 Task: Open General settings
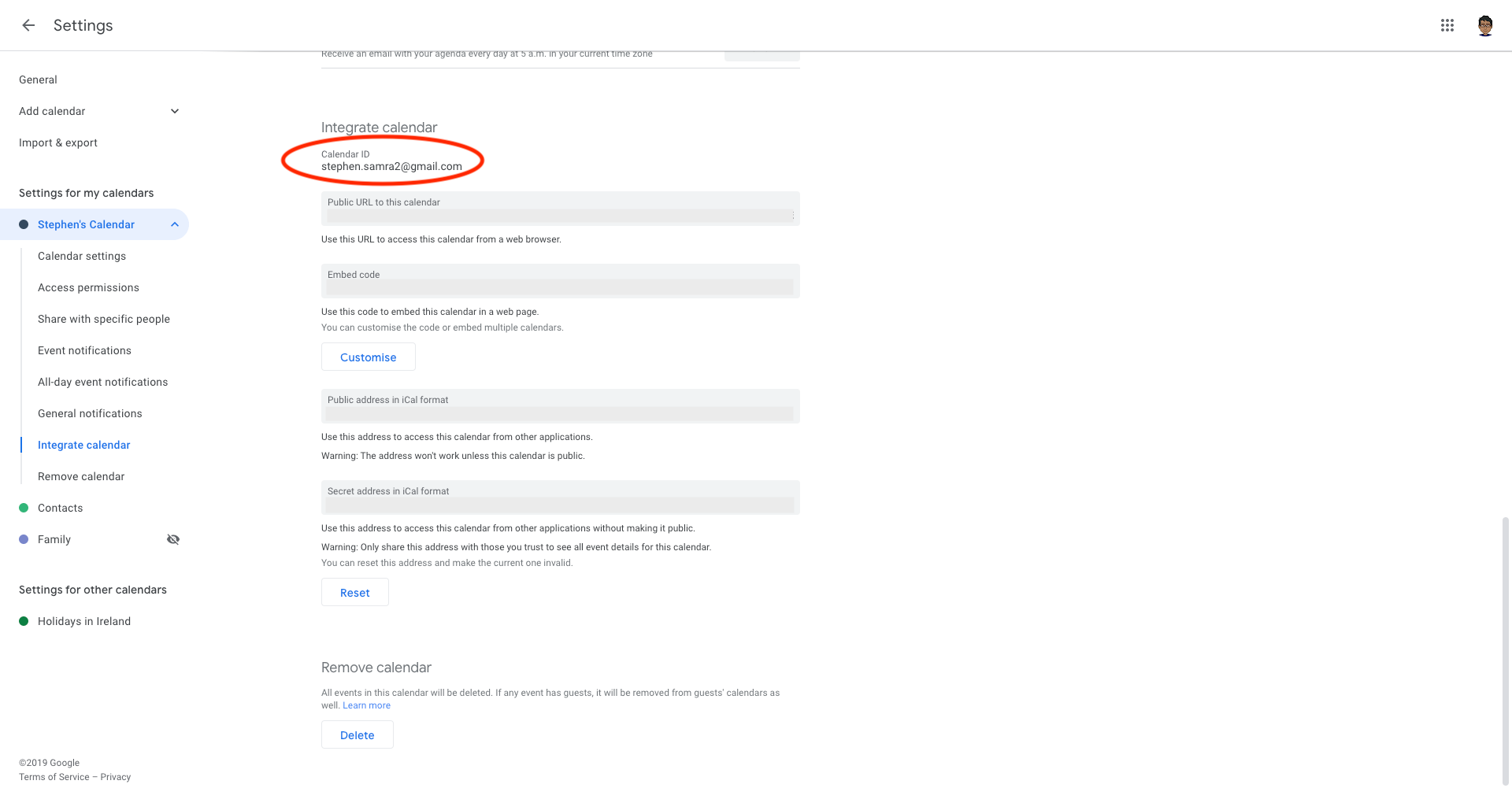click(x=38, y=80)
